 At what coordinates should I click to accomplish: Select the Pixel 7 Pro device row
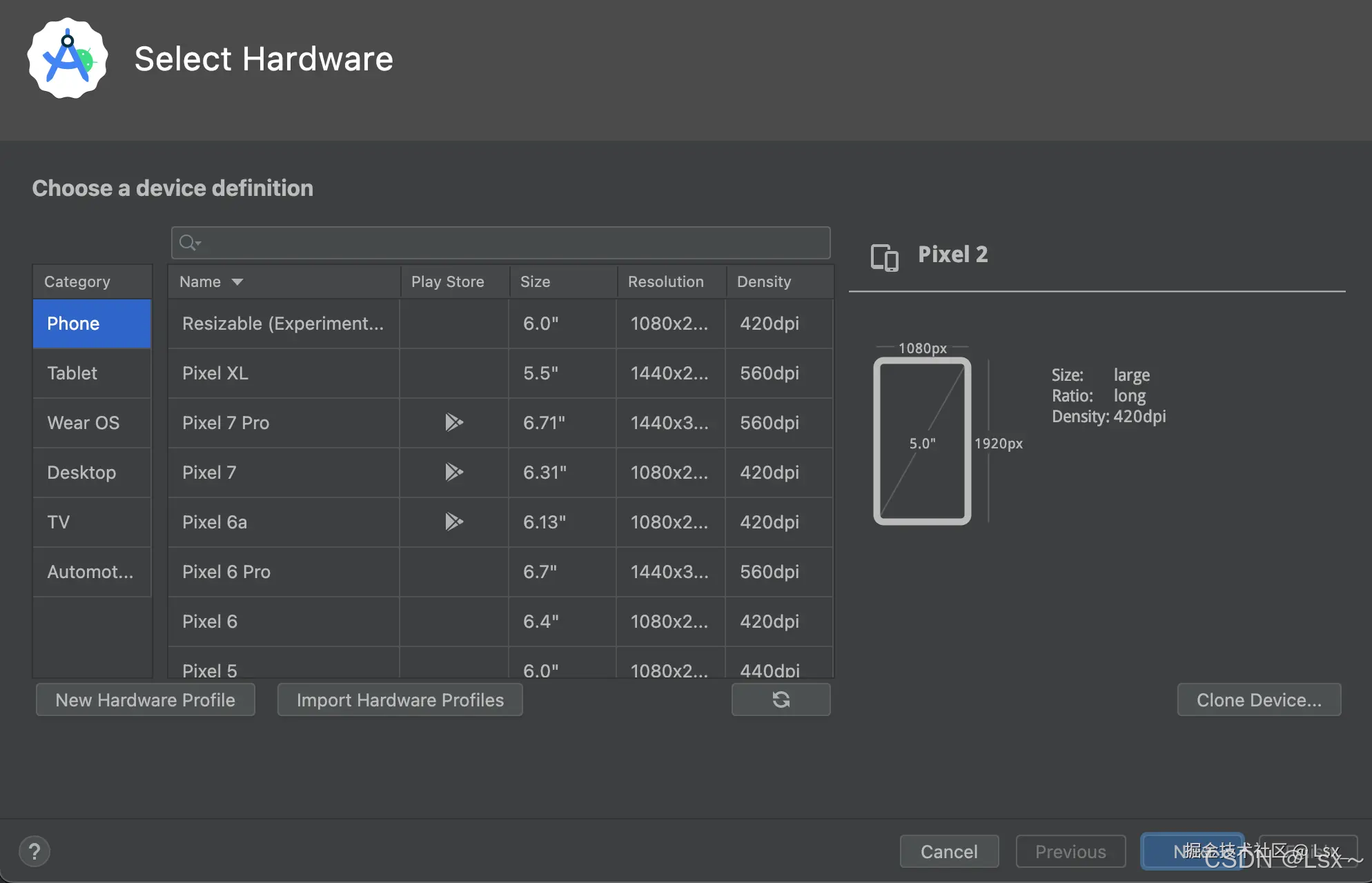(500, 423)
